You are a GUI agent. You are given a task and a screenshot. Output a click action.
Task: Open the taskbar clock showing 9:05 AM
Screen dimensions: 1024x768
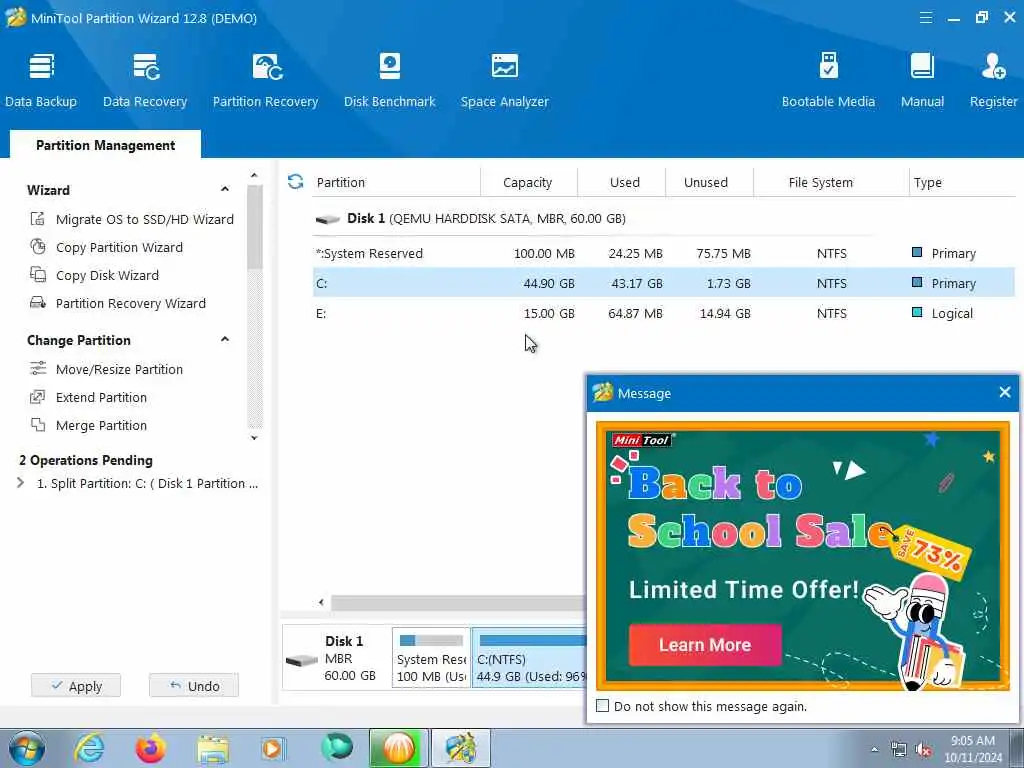tap(972, 749)
